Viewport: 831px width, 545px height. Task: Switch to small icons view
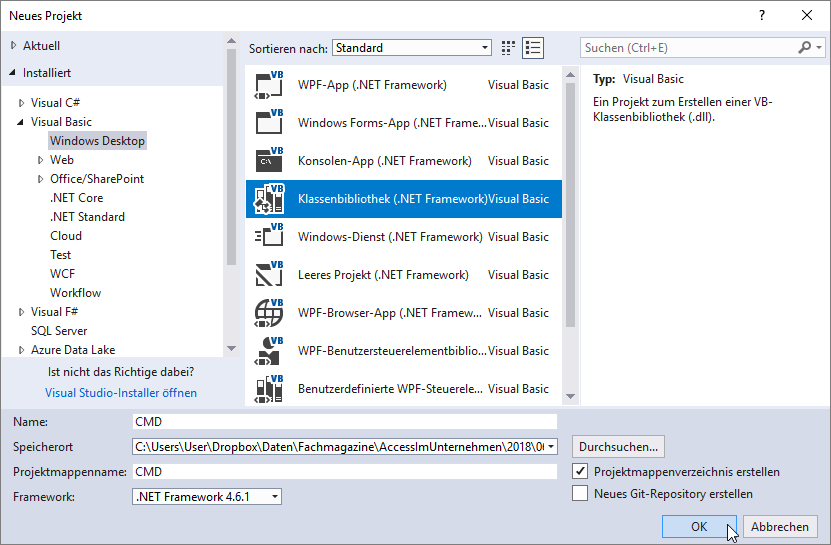[x=508, y=48]
